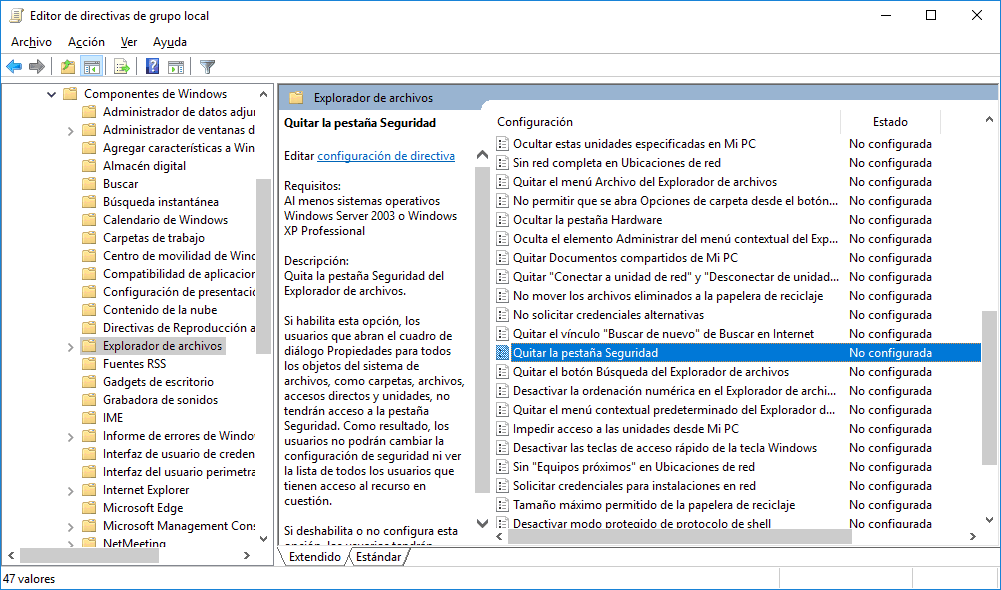The height and width of the screenshot is (590, 1001).
Task: Click the folder icon beside Fuentes RSS
Action: (89, 364)
